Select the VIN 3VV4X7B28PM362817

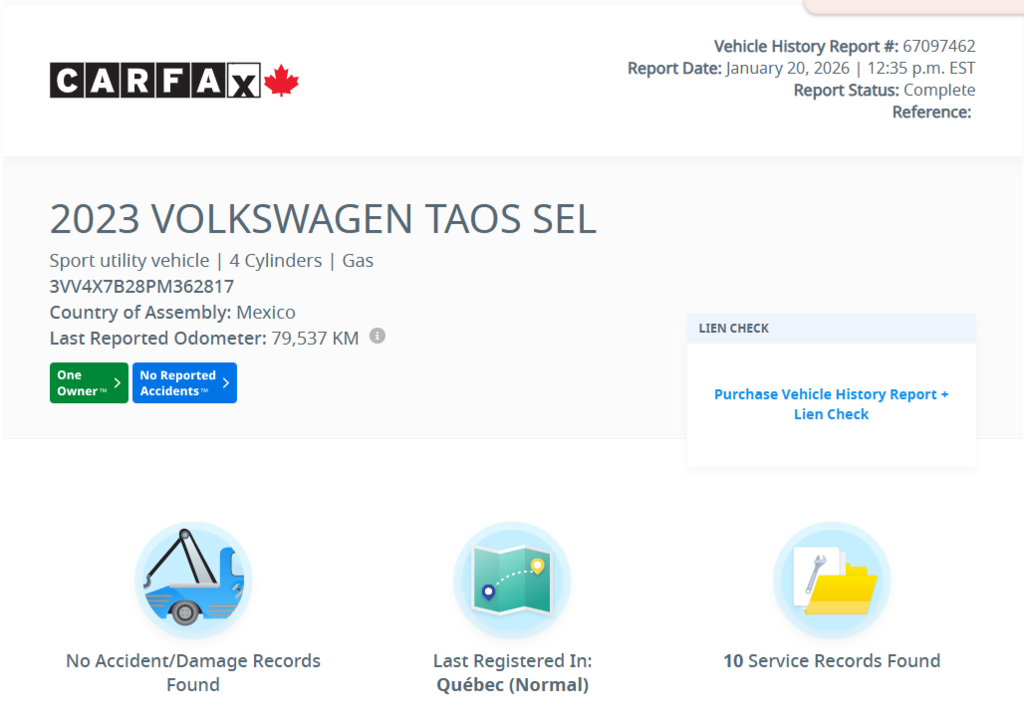pos(141,286)
